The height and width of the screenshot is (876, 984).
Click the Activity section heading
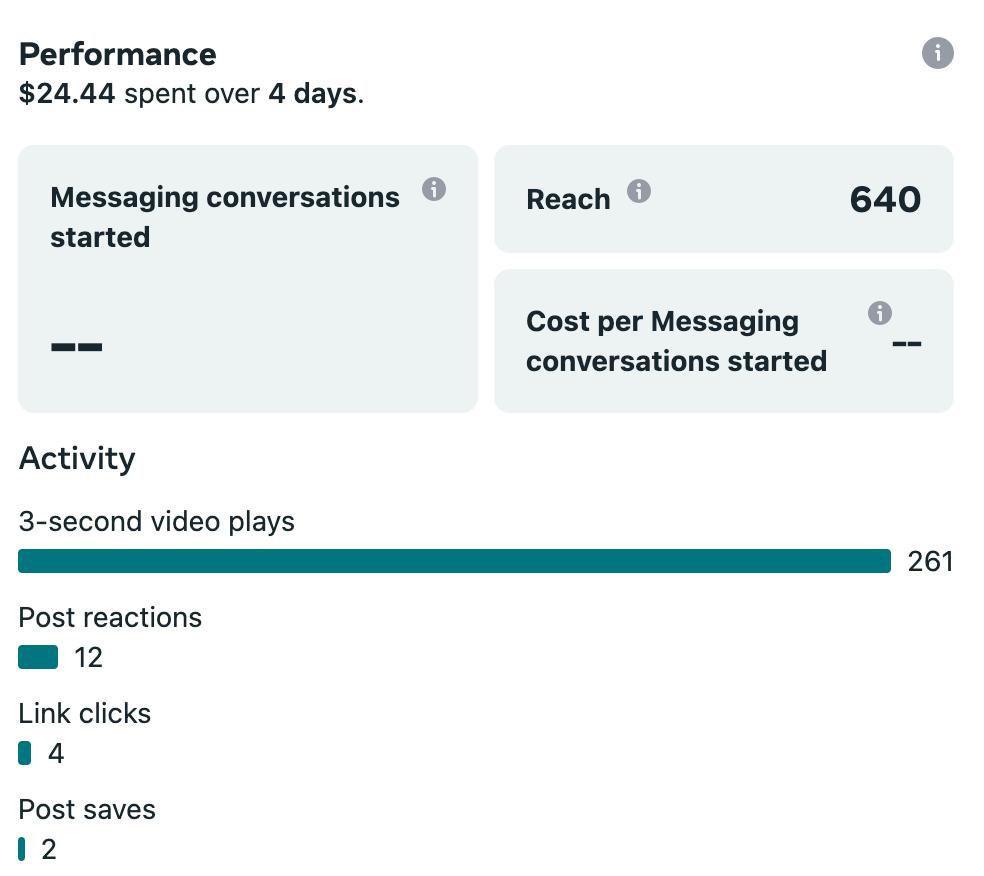click(x=77, y=458)
